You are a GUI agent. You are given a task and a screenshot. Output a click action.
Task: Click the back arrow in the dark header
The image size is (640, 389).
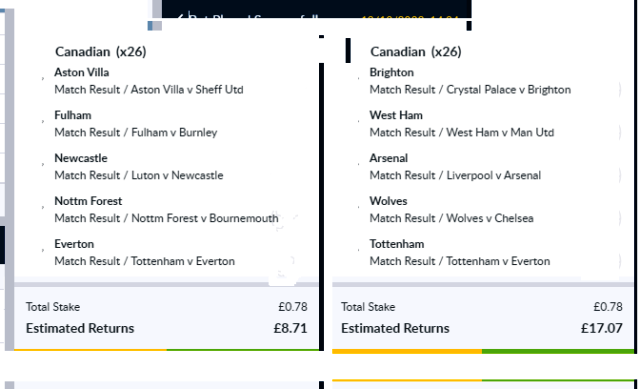click(180, 17)
